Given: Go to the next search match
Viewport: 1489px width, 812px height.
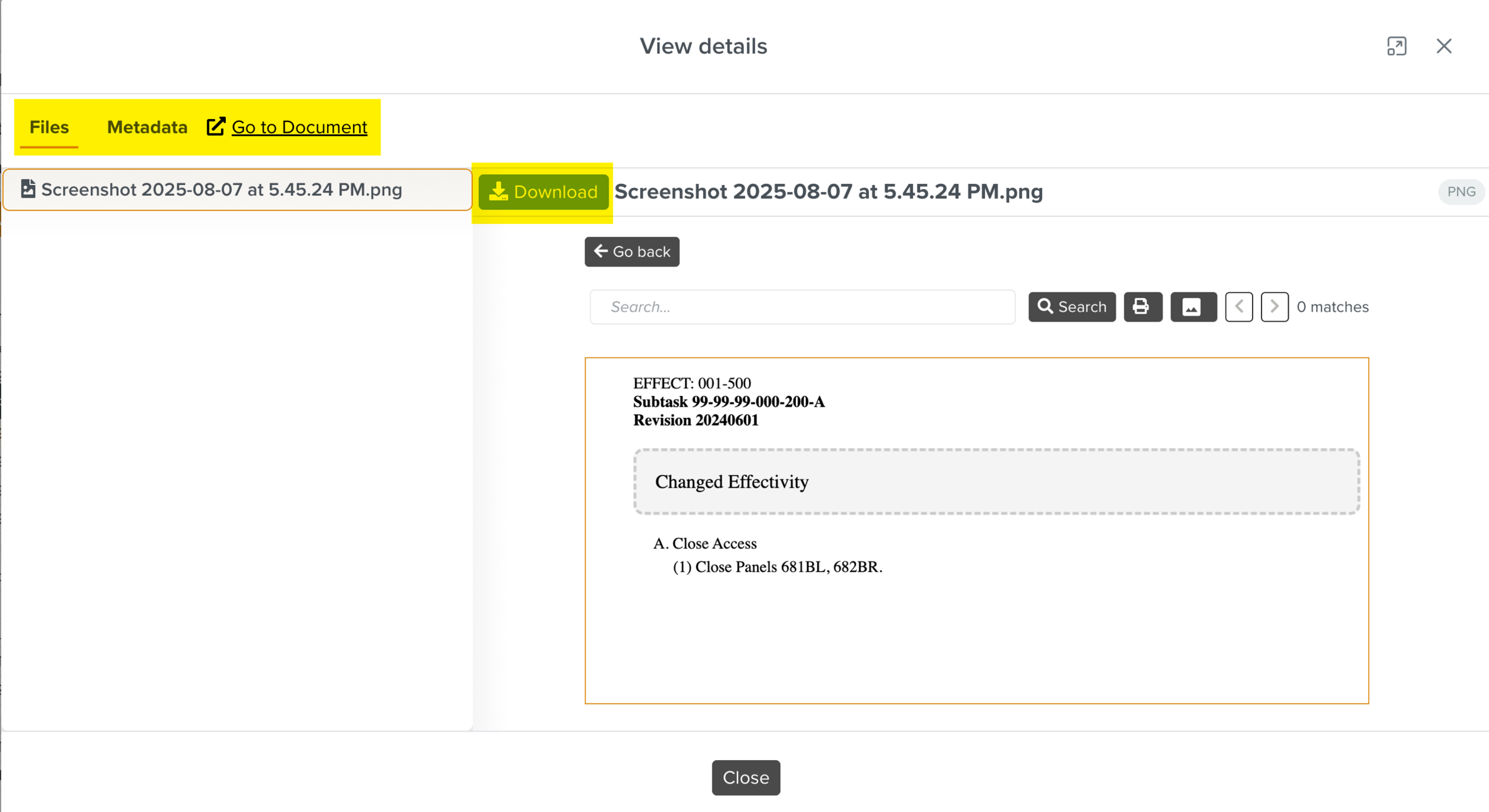Looking at the screenshot, I should point(1274,307).
